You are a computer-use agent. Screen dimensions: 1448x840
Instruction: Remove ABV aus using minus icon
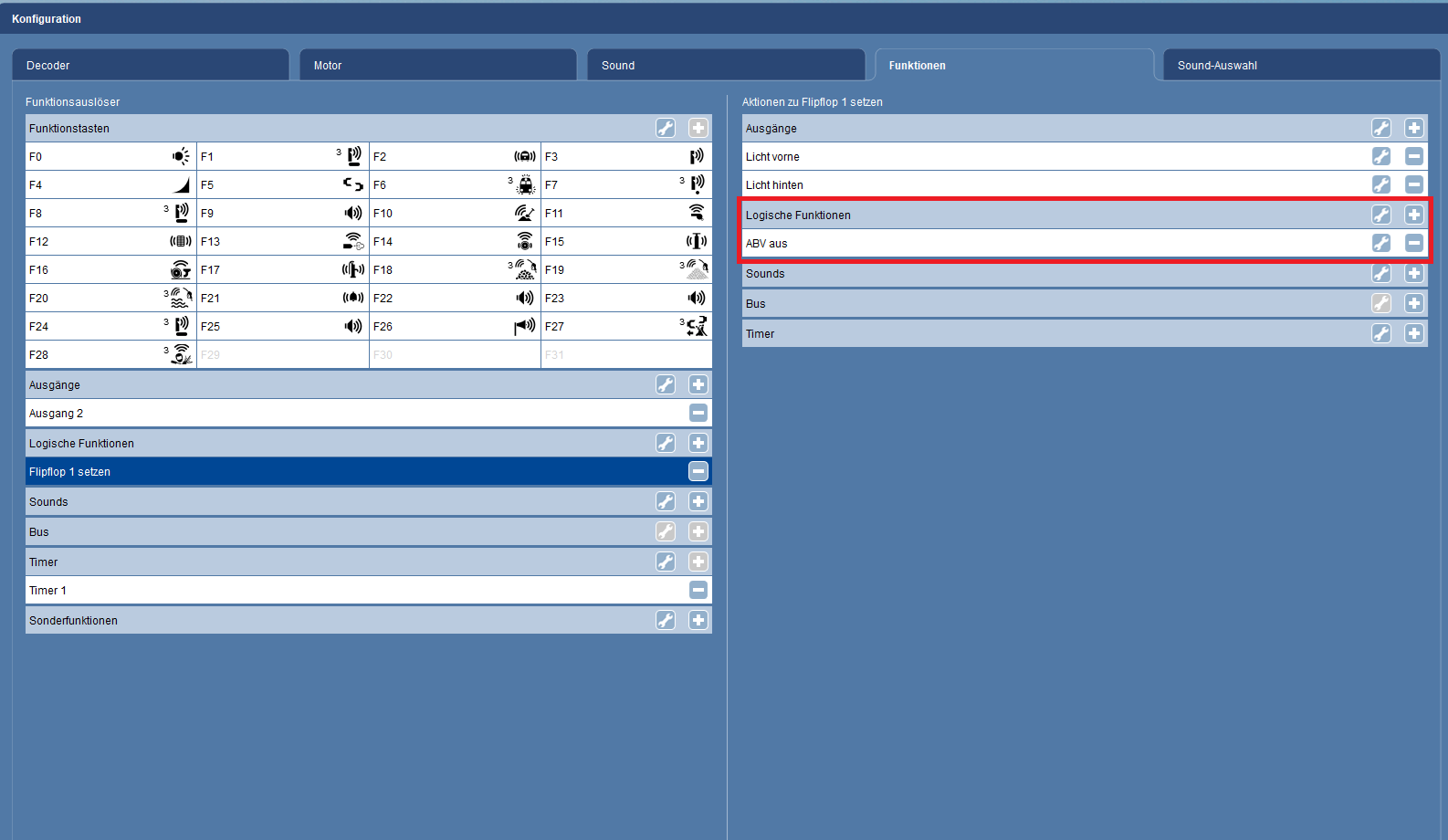[1414, 244]
